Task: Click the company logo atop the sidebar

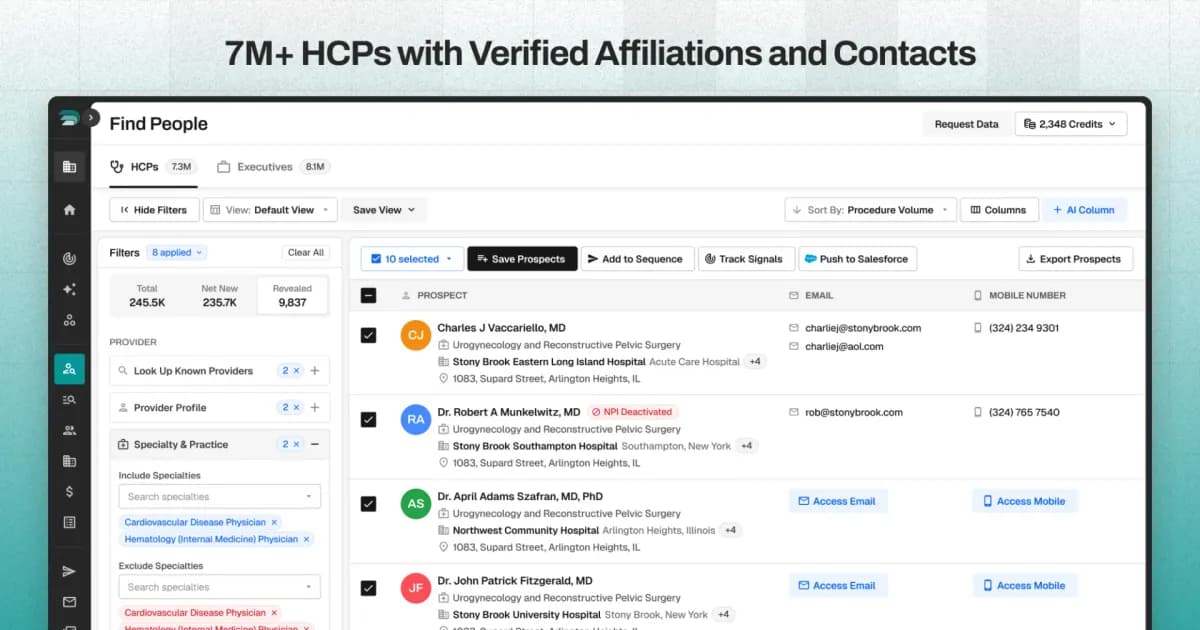Action: pos(69,118)
